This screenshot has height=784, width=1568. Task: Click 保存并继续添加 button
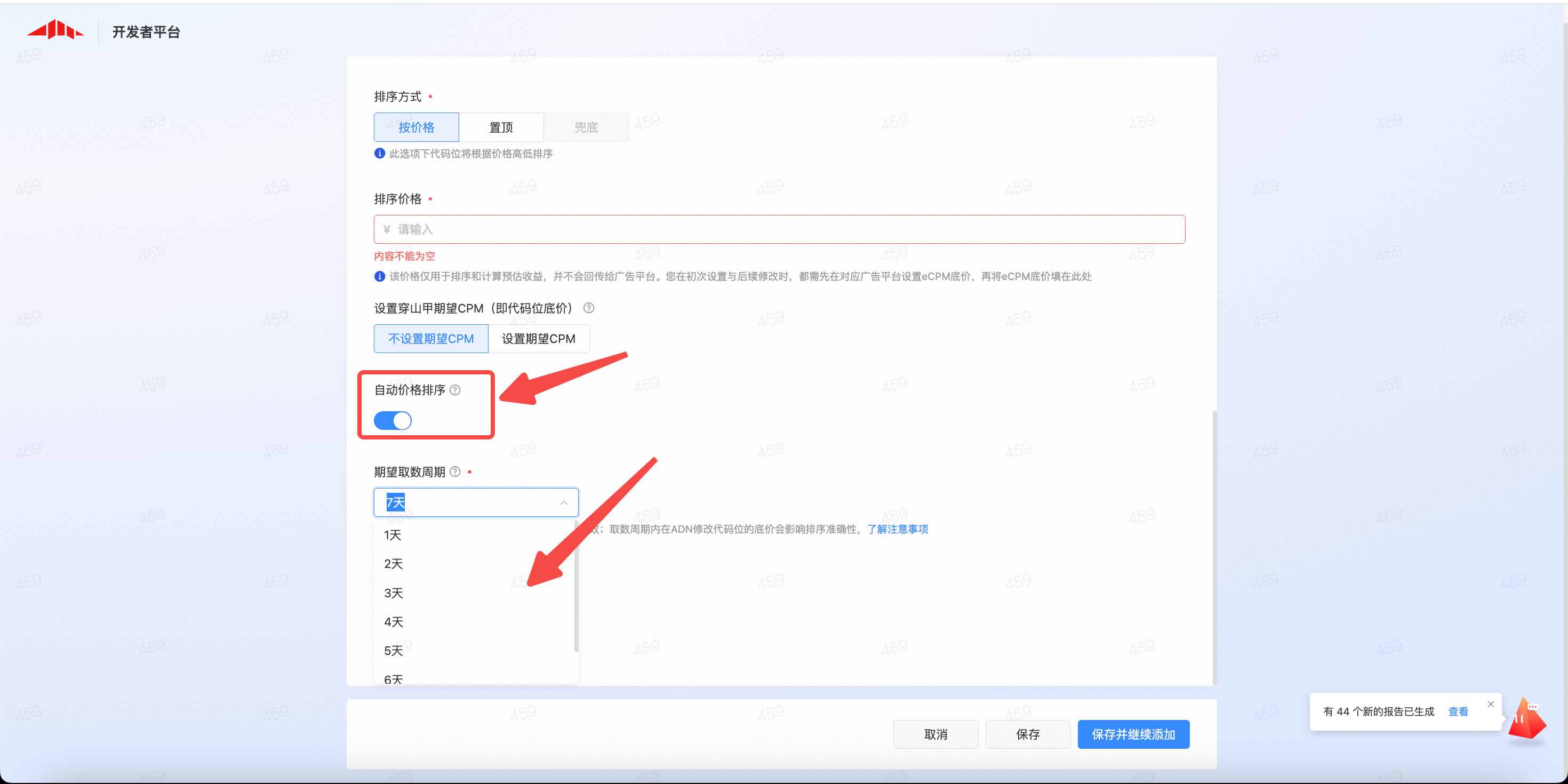1133,734
